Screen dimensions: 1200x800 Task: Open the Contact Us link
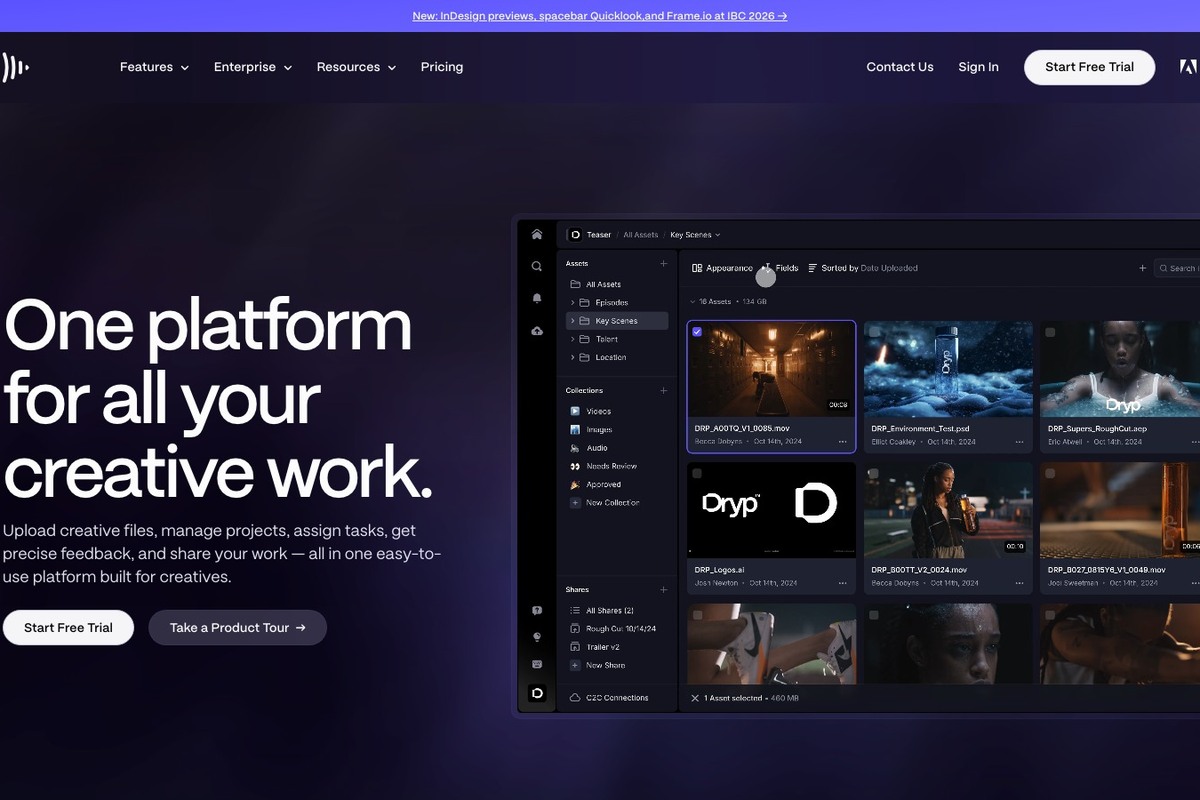tap(900, 67)
